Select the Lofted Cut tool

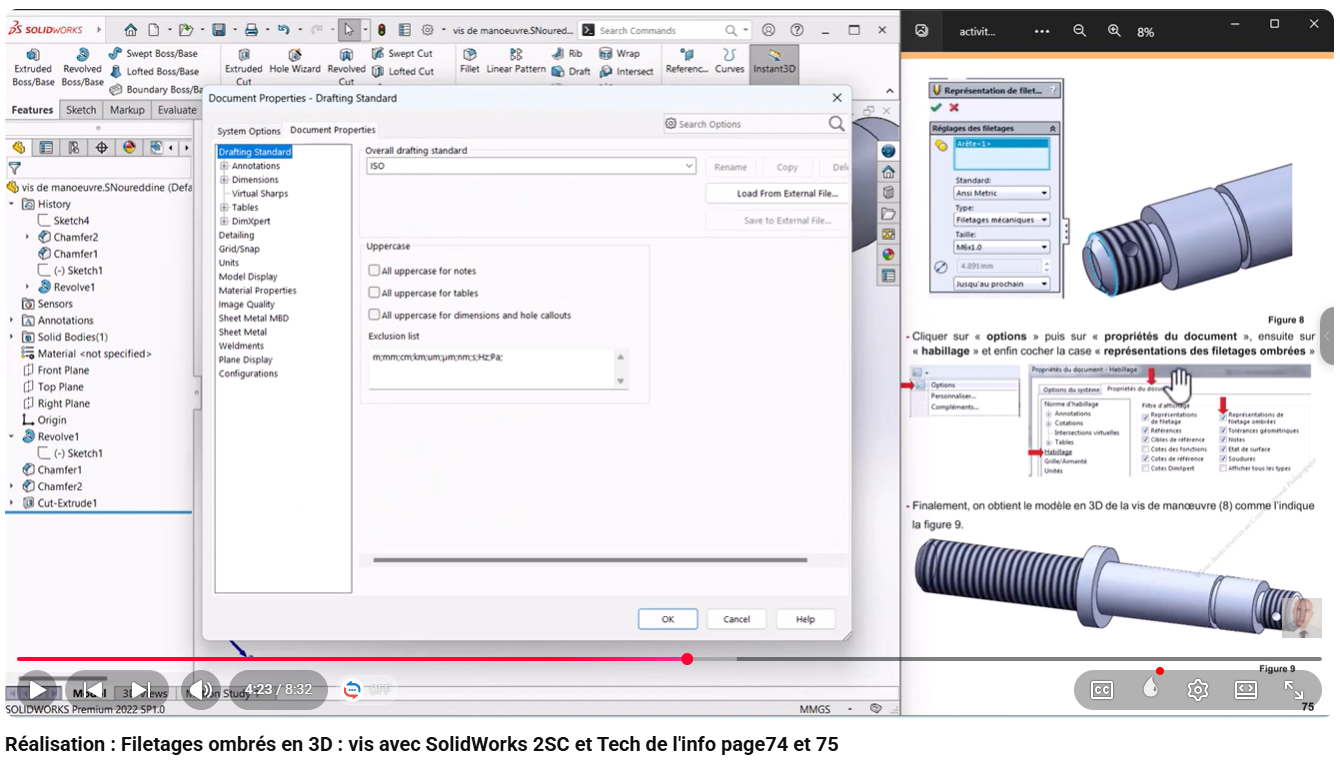tap(402, 71)
